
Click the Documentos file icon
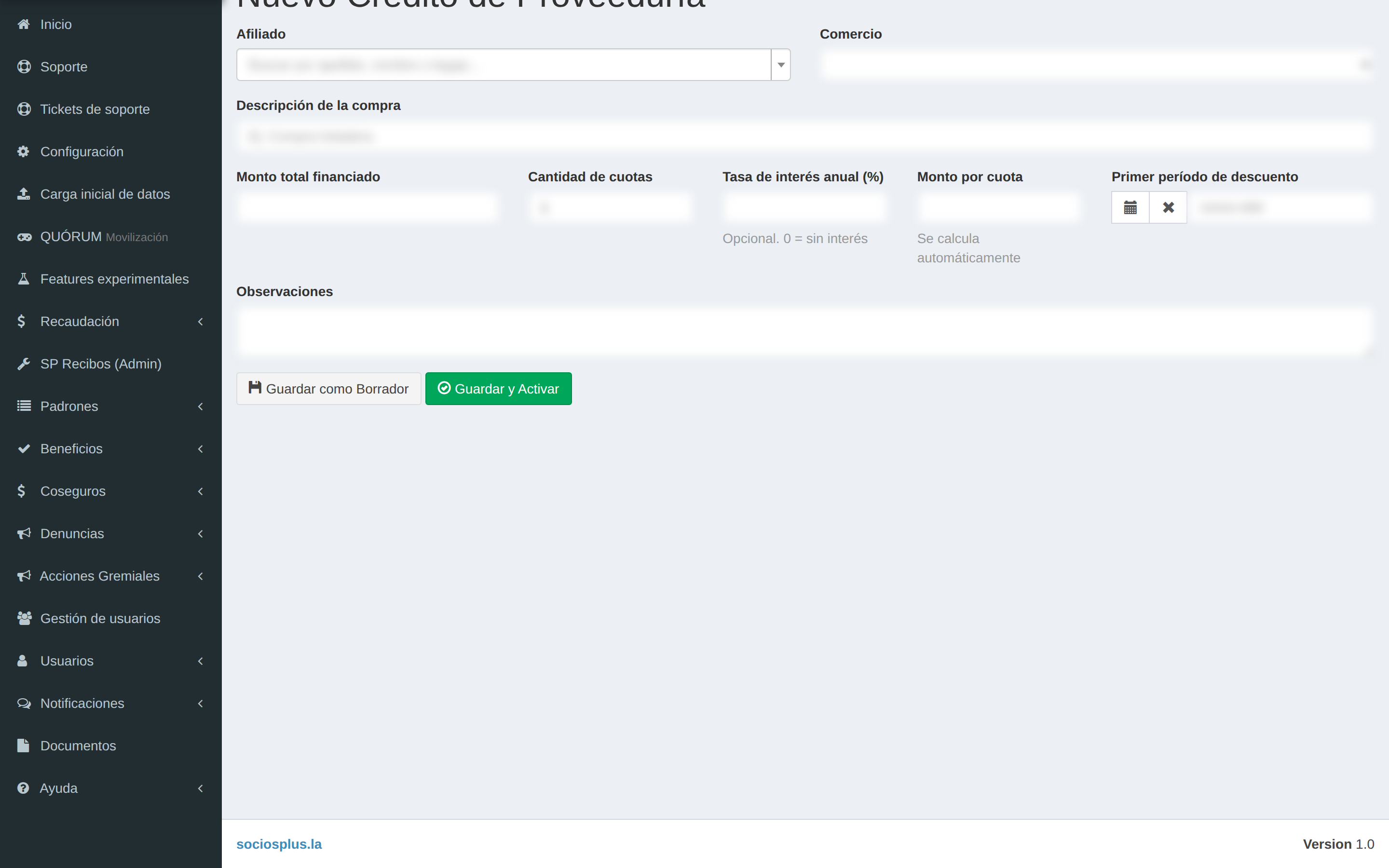click(23, 746)
